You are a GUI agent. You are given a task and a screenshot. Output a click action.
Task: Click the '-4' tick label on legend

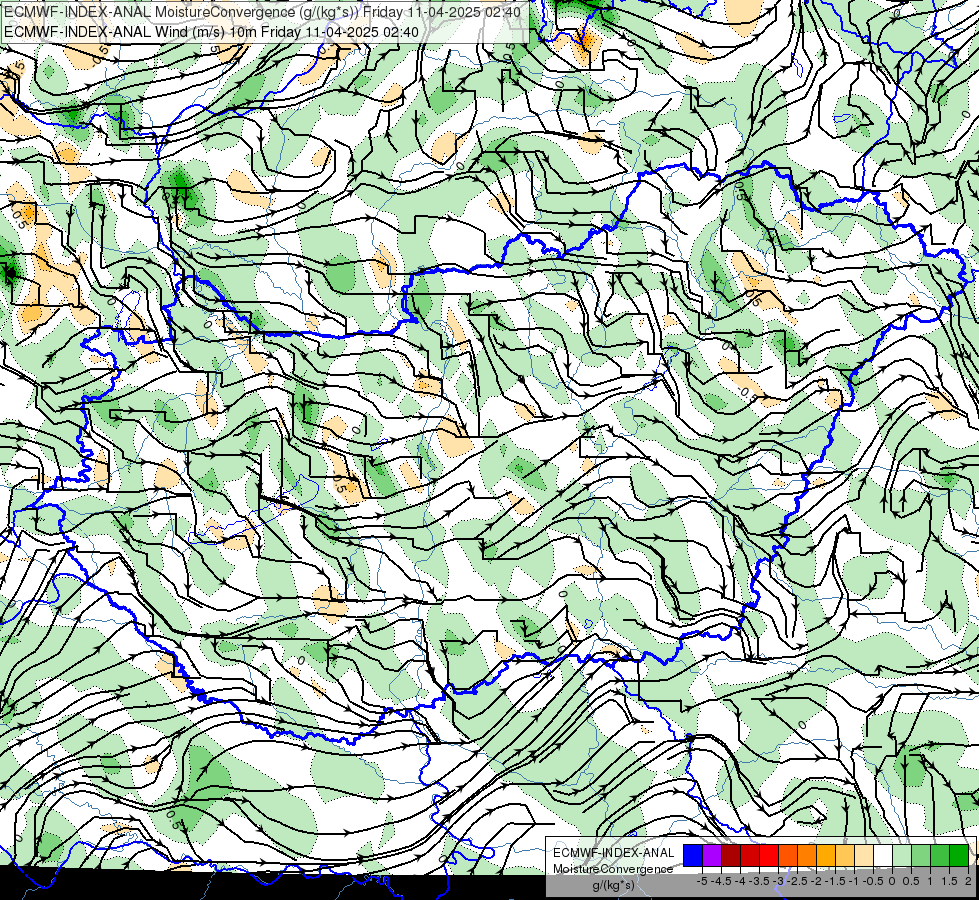[740, 881]
